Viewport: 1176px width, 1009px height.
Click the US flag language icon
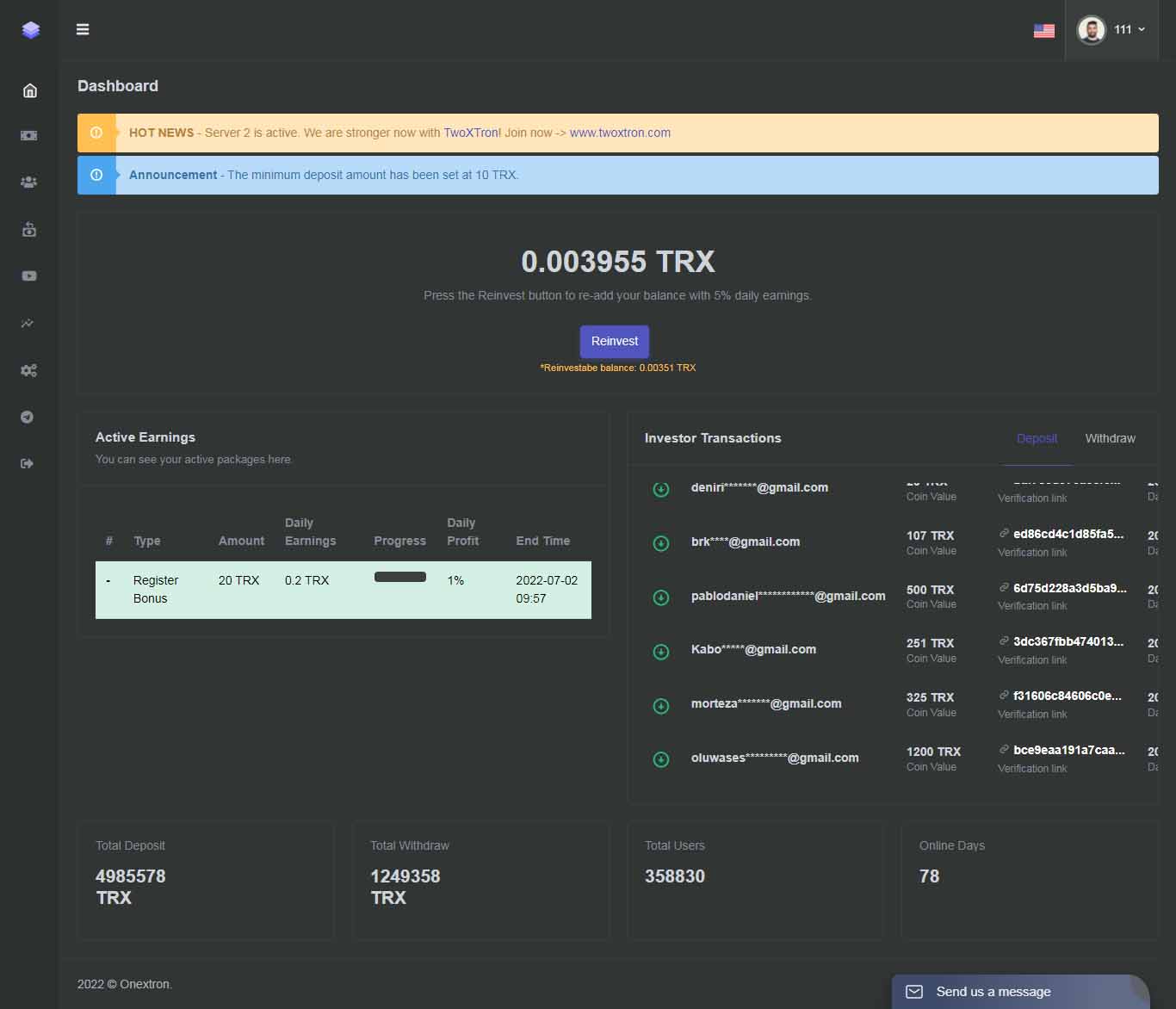[1044, 30]
